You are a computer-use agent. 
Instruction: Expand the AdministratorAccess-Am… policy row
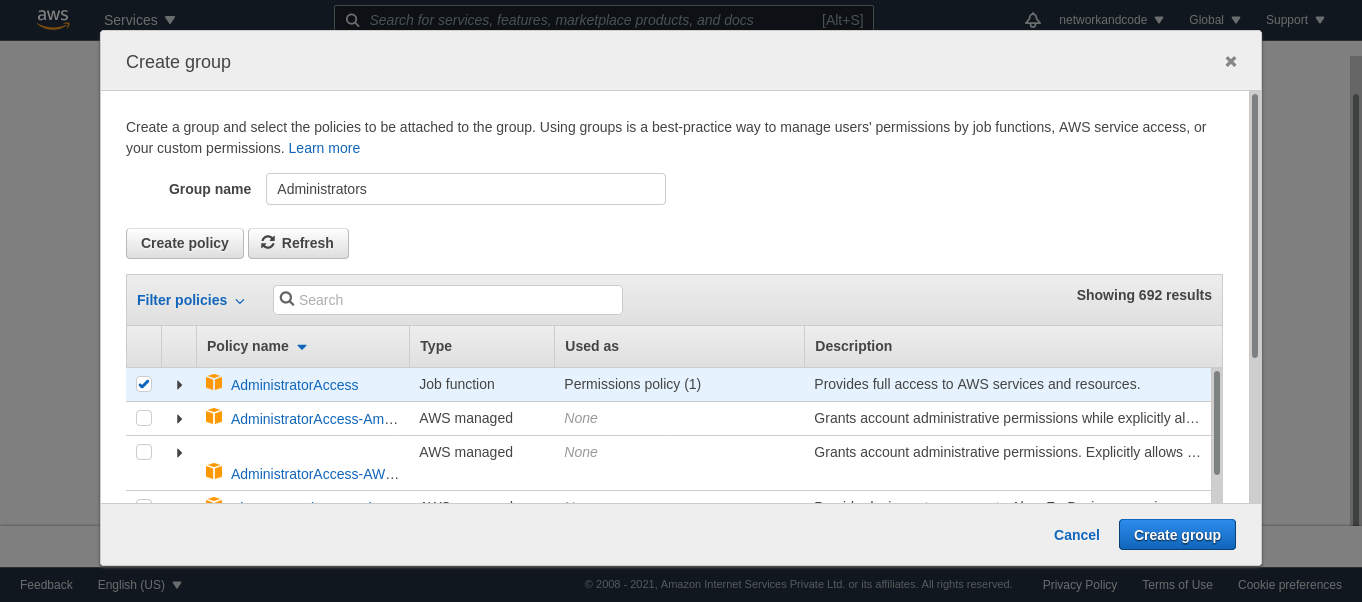pyautogui.click(x=179, y=419)
